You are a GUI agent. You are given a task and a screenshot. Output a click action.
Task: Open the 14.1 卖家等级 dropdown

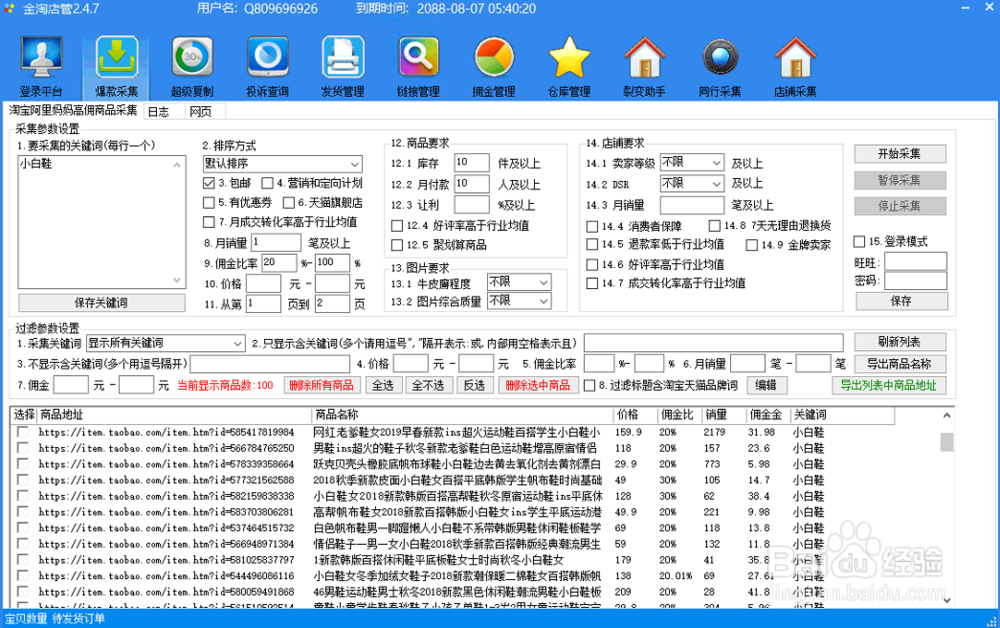pyautogui.click(x=692, y=163)
